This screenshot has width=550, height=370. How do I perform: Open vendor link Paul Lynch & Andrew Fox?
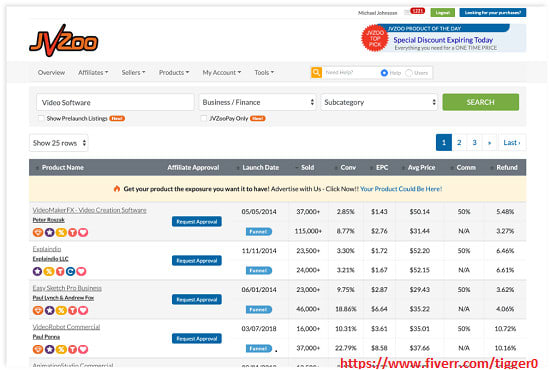(x=63, y=298)
